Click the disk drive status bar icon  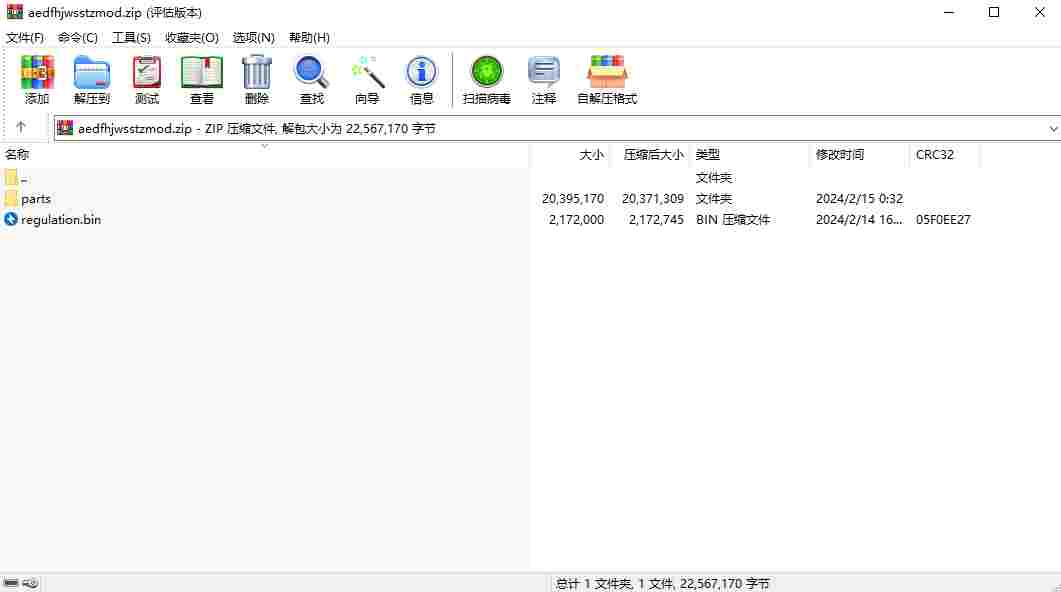click(11, 583)
